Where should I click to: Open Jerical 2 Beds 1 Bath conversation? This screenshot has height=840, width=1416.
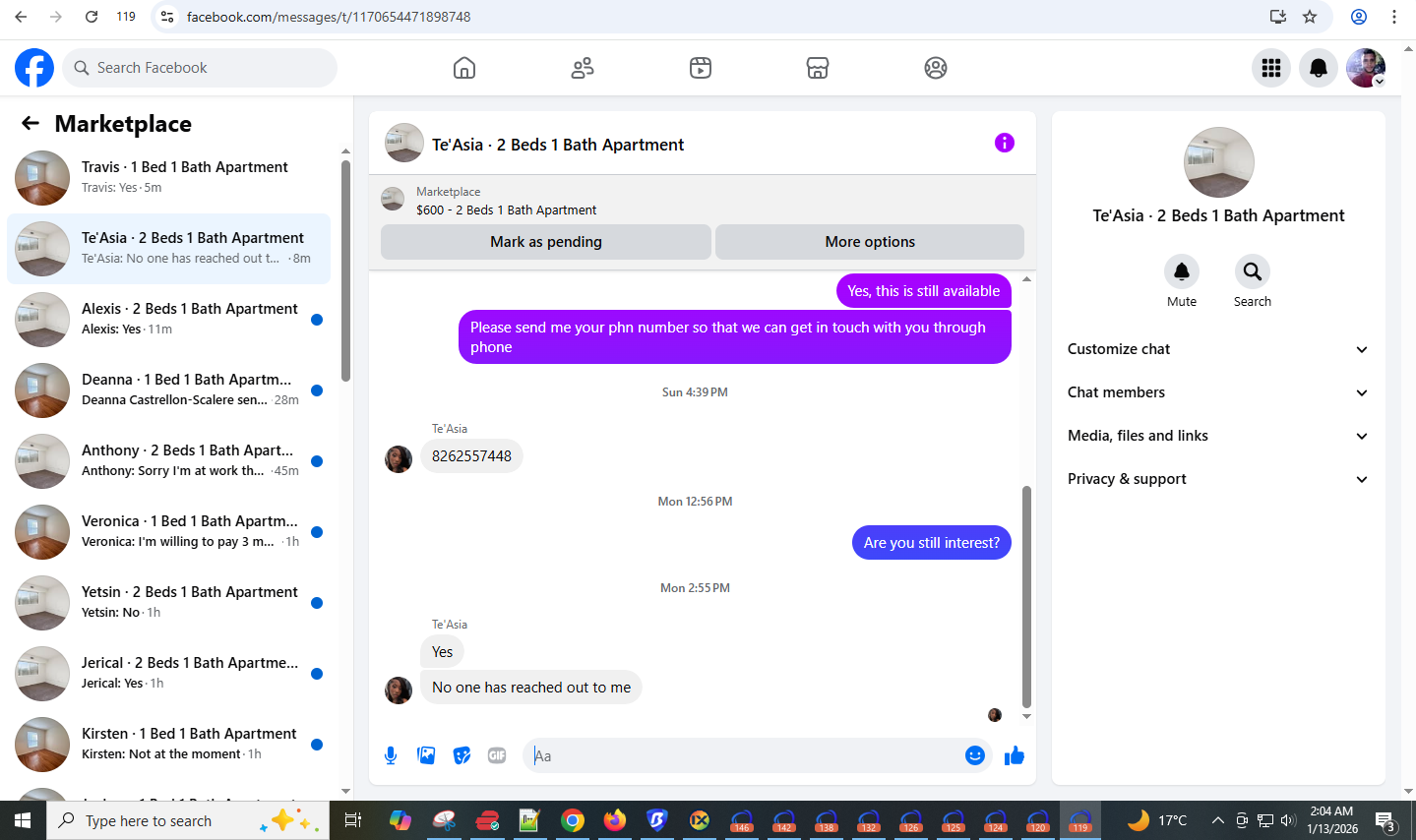point(169,674)
